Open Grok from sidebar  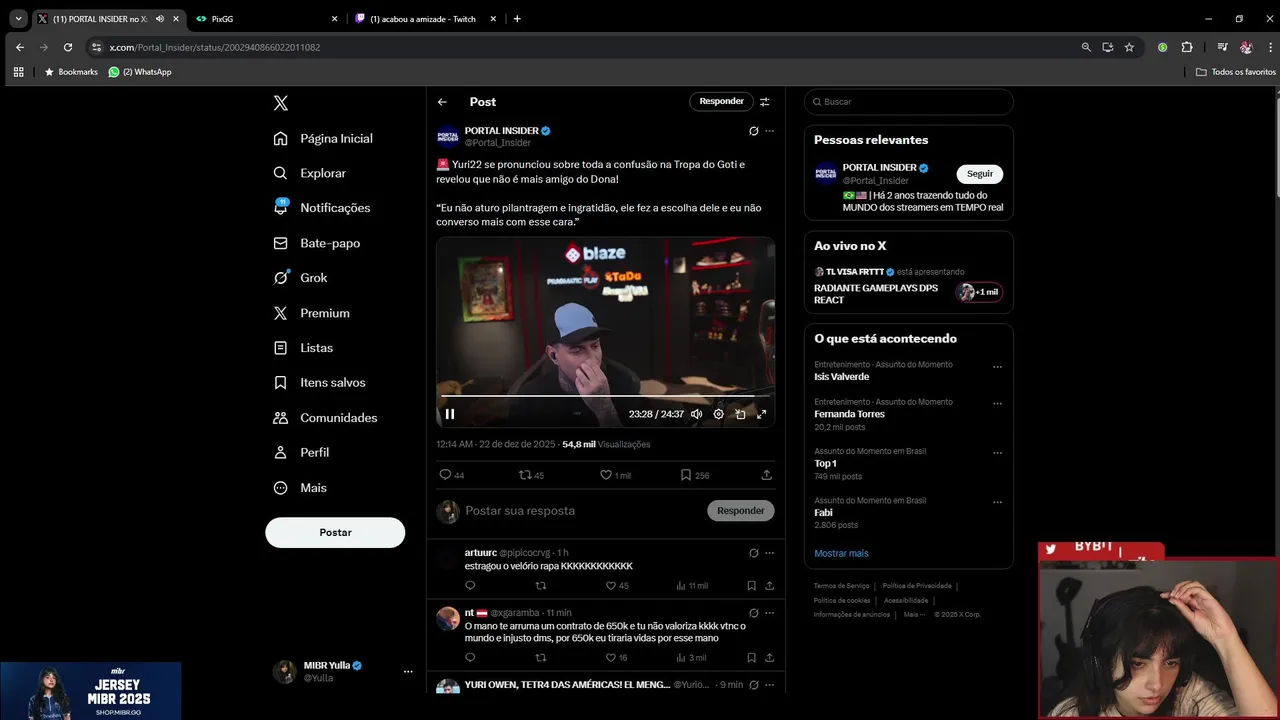[301, 278]
